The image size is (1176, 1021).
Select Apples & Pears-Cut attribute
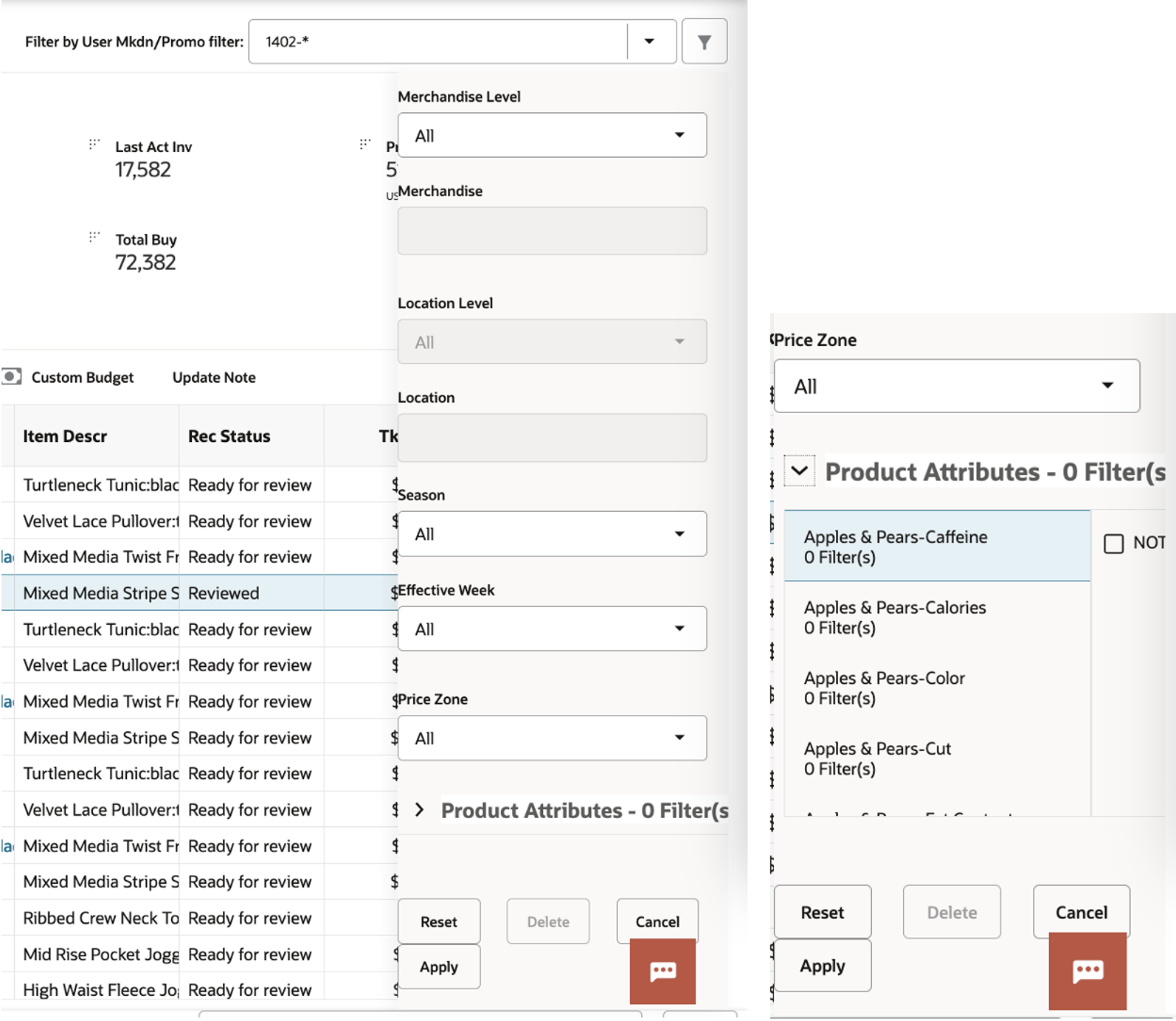[937, 758]
